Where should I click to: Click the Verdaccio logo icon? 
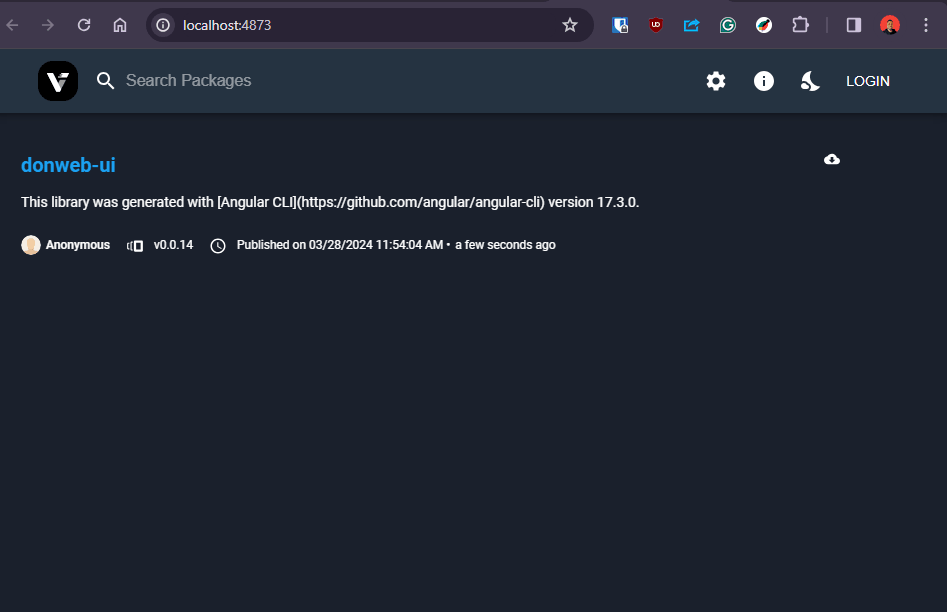click(x=57, y=81)
